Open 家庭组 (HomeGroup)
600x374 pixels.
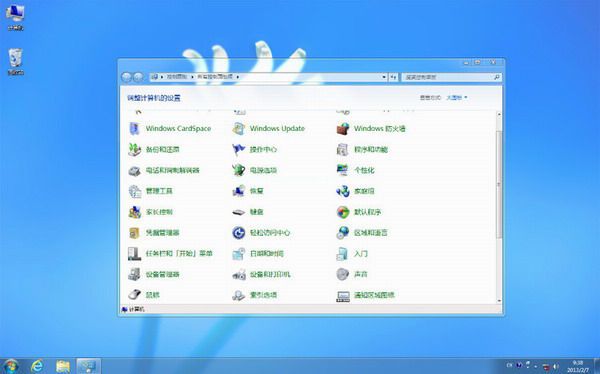tap(355, 191)
